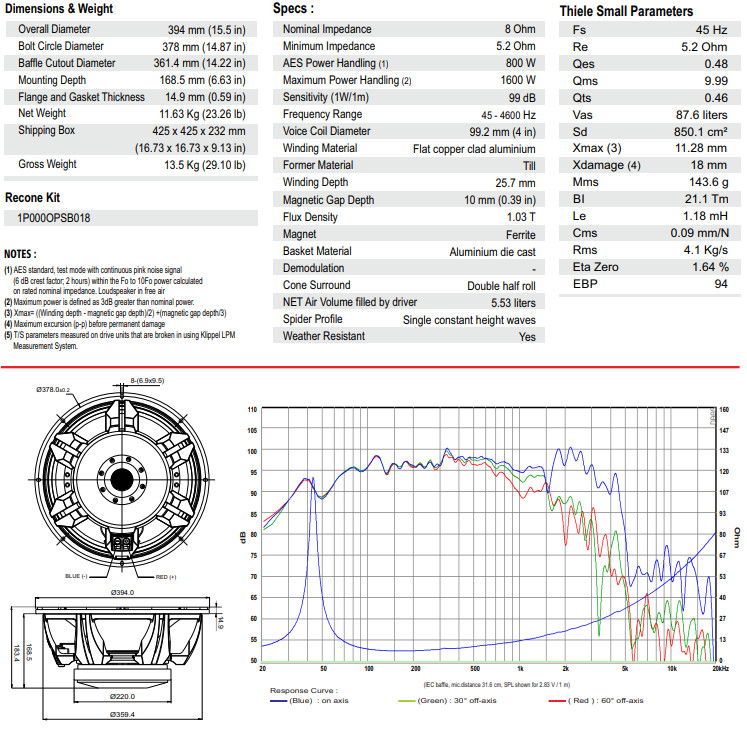Click the 'Recone Kit' heading
The width and height of the screenshot is (747, 729).
32,198
